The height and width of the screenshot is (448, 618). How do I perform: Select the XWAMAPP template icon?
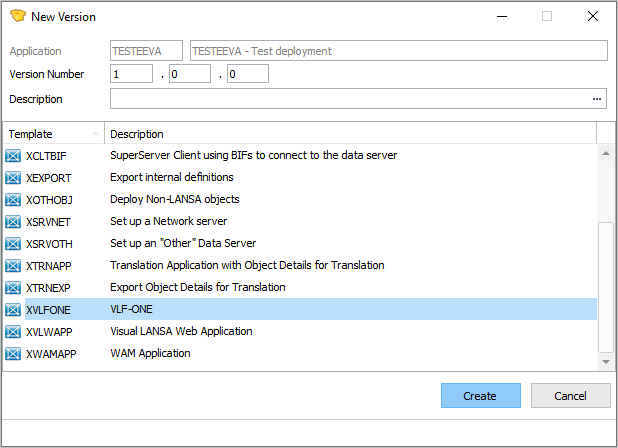[13, 354]
